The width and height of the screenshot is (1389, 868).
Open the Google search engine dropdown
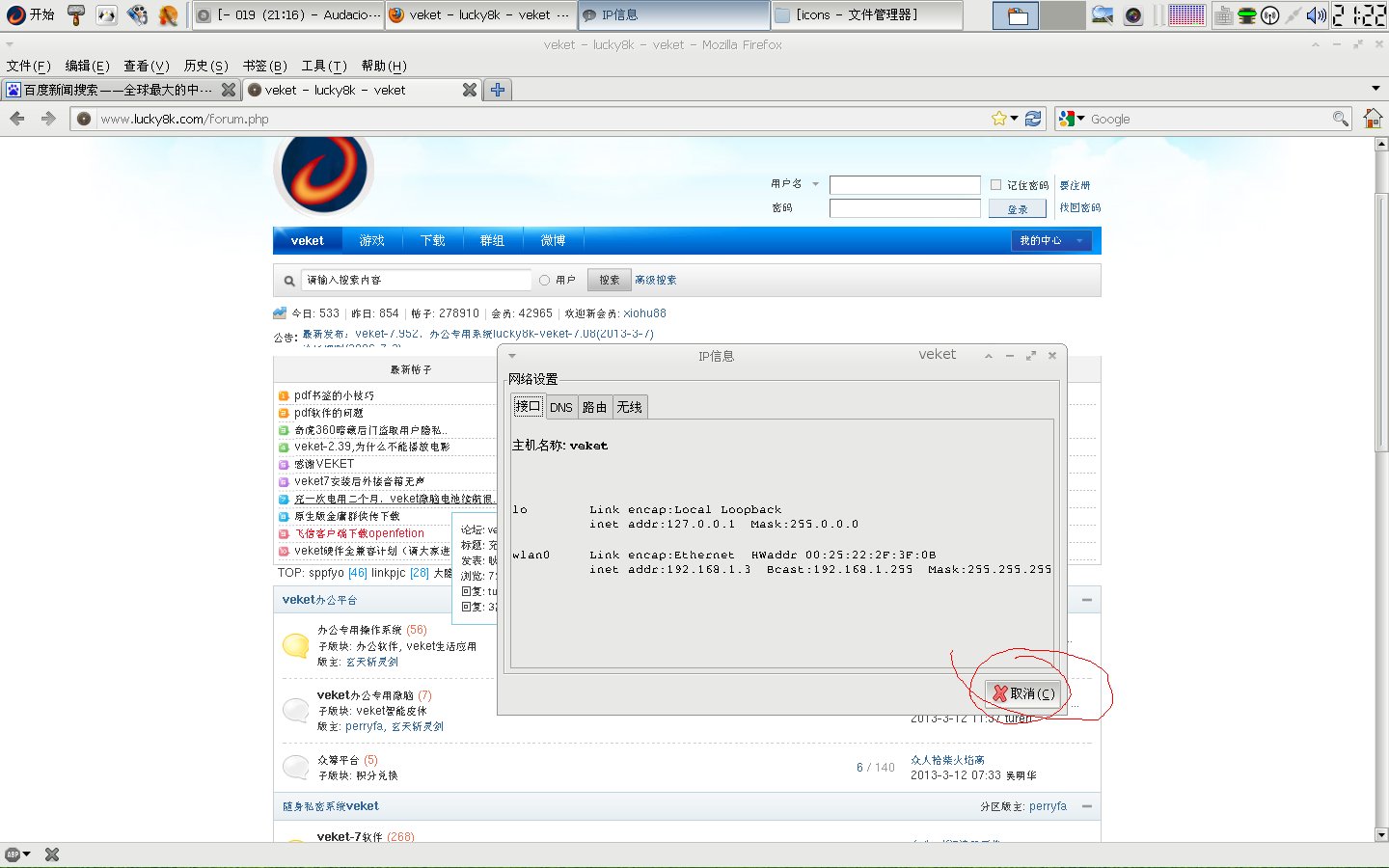[1071, 119]
